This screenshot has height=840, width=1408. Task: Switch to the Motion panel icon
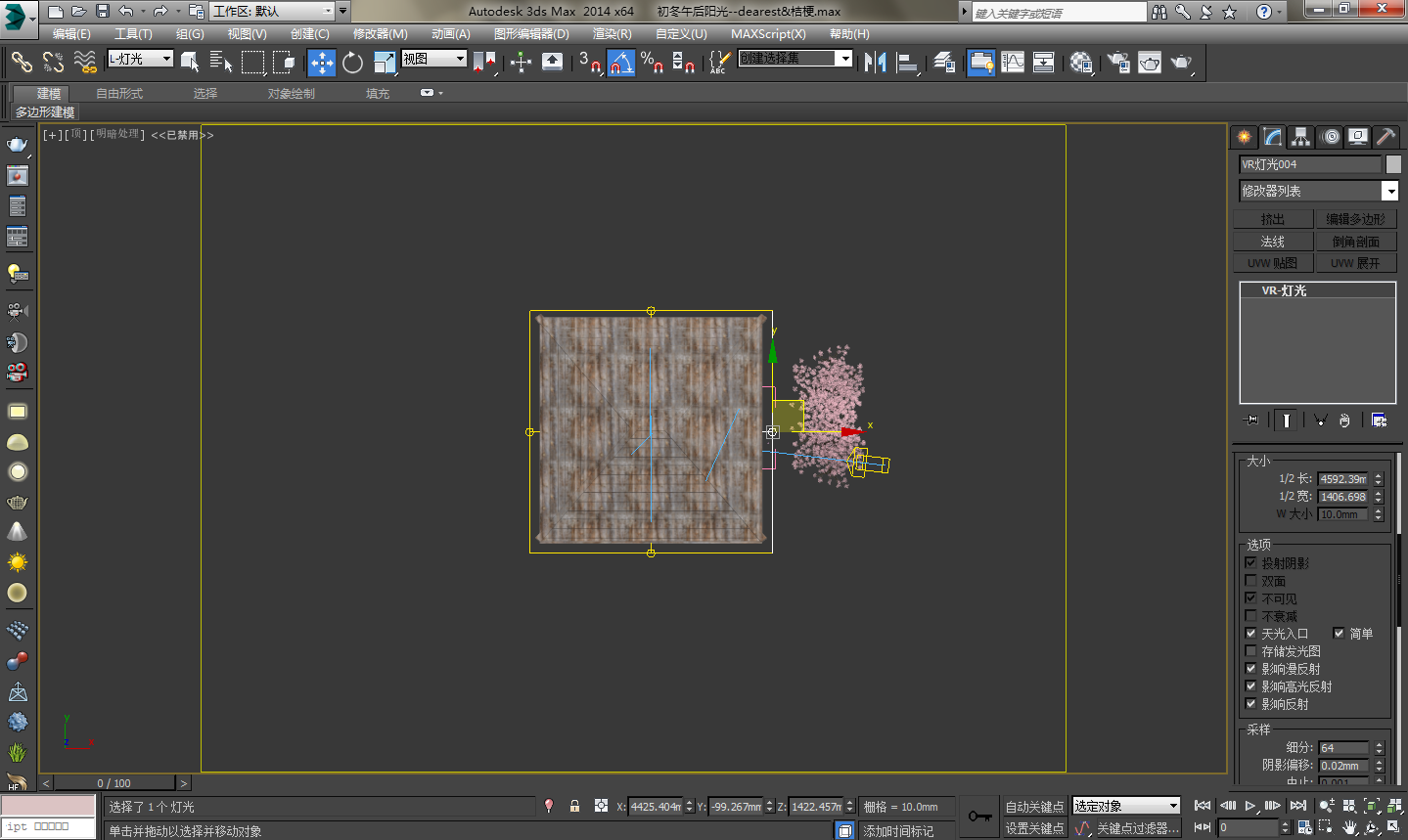click(x=1330, y=137)
